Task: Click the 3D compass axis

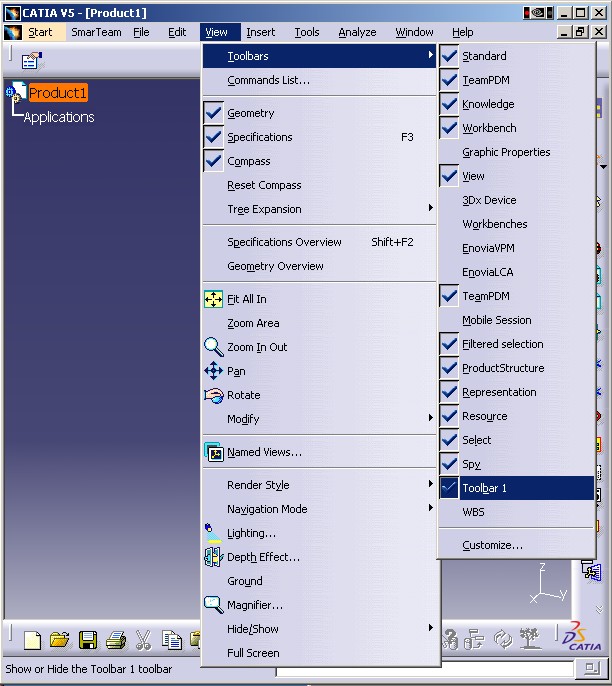Action: click(548, 584)
